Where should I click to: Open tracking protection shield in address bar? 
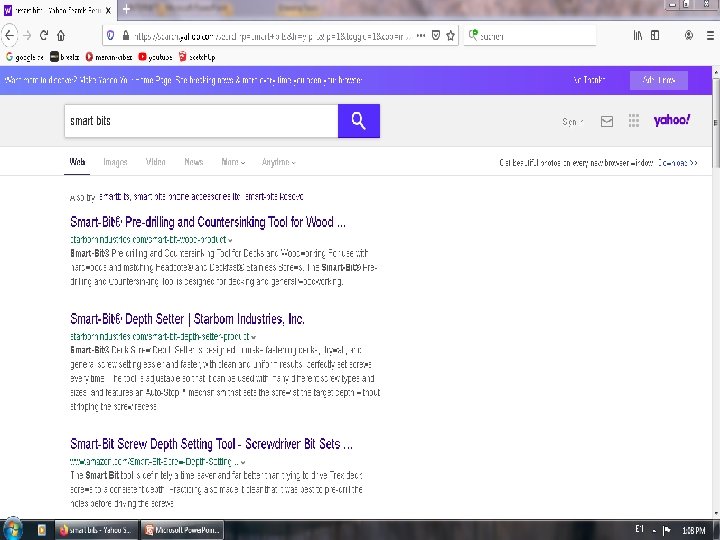tap(110, 35)
